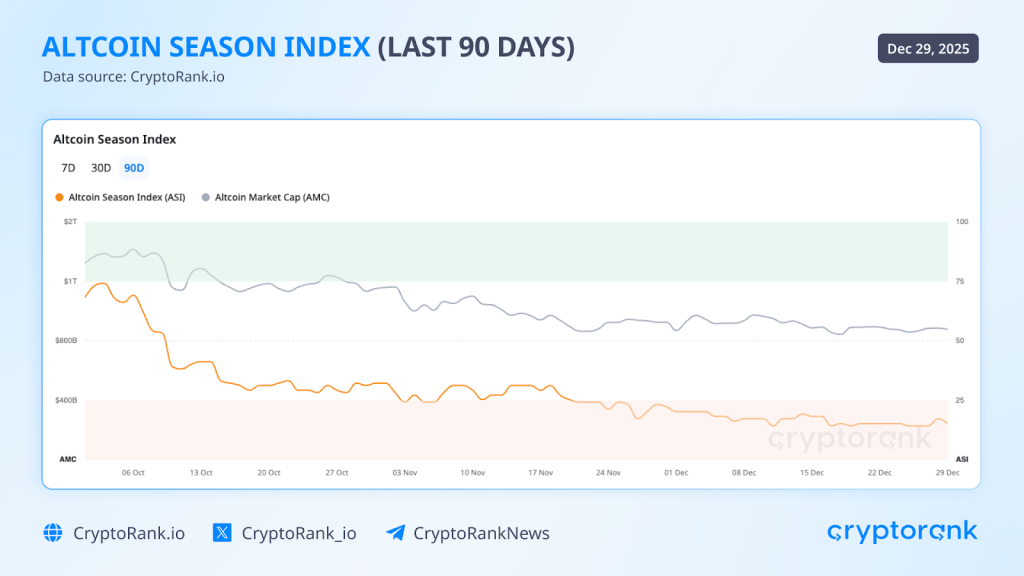Click the gray Altcoin Market Cap legend dot
1024x576 pixels.
(206, 197)
